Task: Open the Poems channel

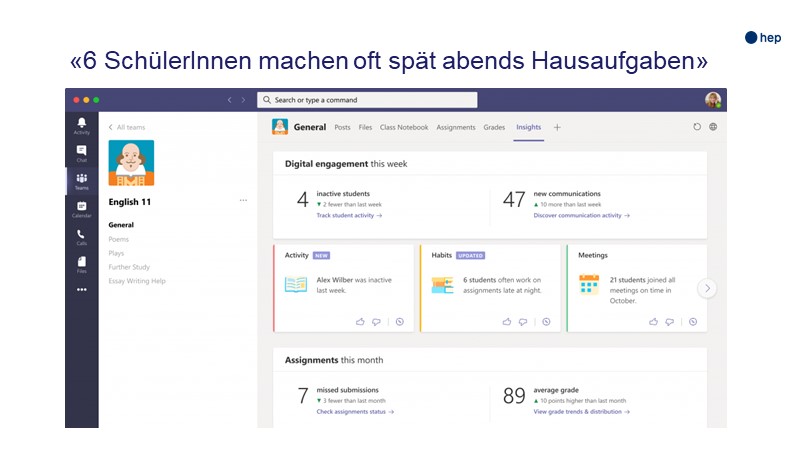Action: click(118, 239)
